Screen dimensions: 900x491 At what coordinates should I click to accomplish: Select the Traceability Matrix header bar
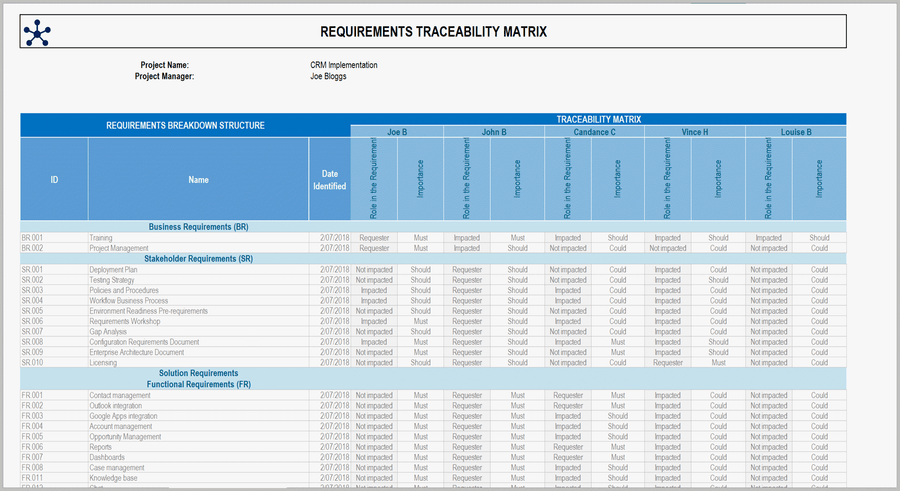click(598, 119)
